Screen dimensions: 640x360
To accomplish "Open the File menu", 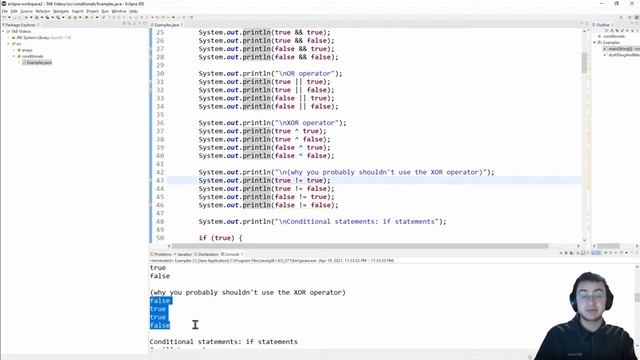I will tap(5, 11).
